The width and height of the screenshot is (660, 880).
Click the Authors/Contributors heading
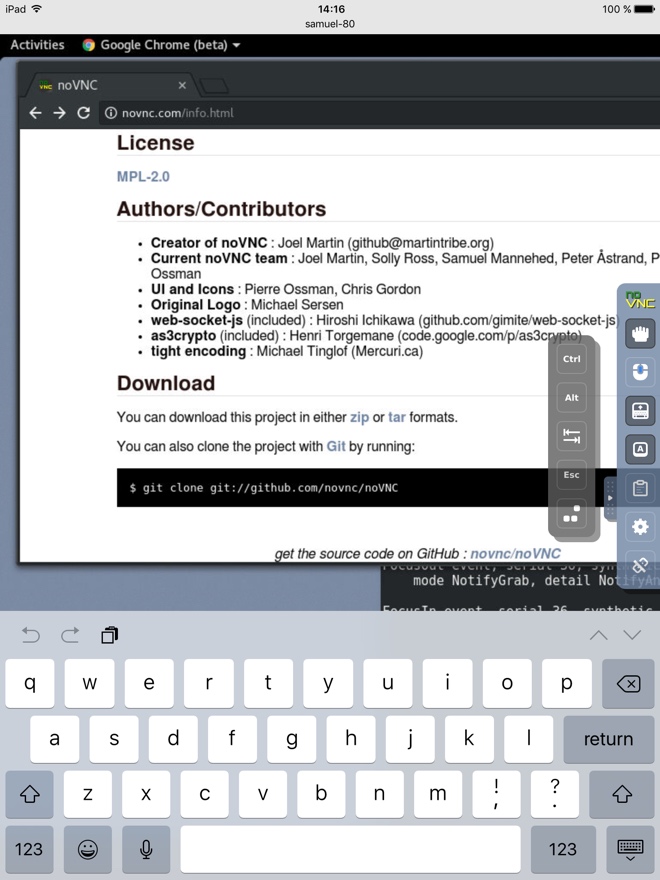[x=221, y=209]
